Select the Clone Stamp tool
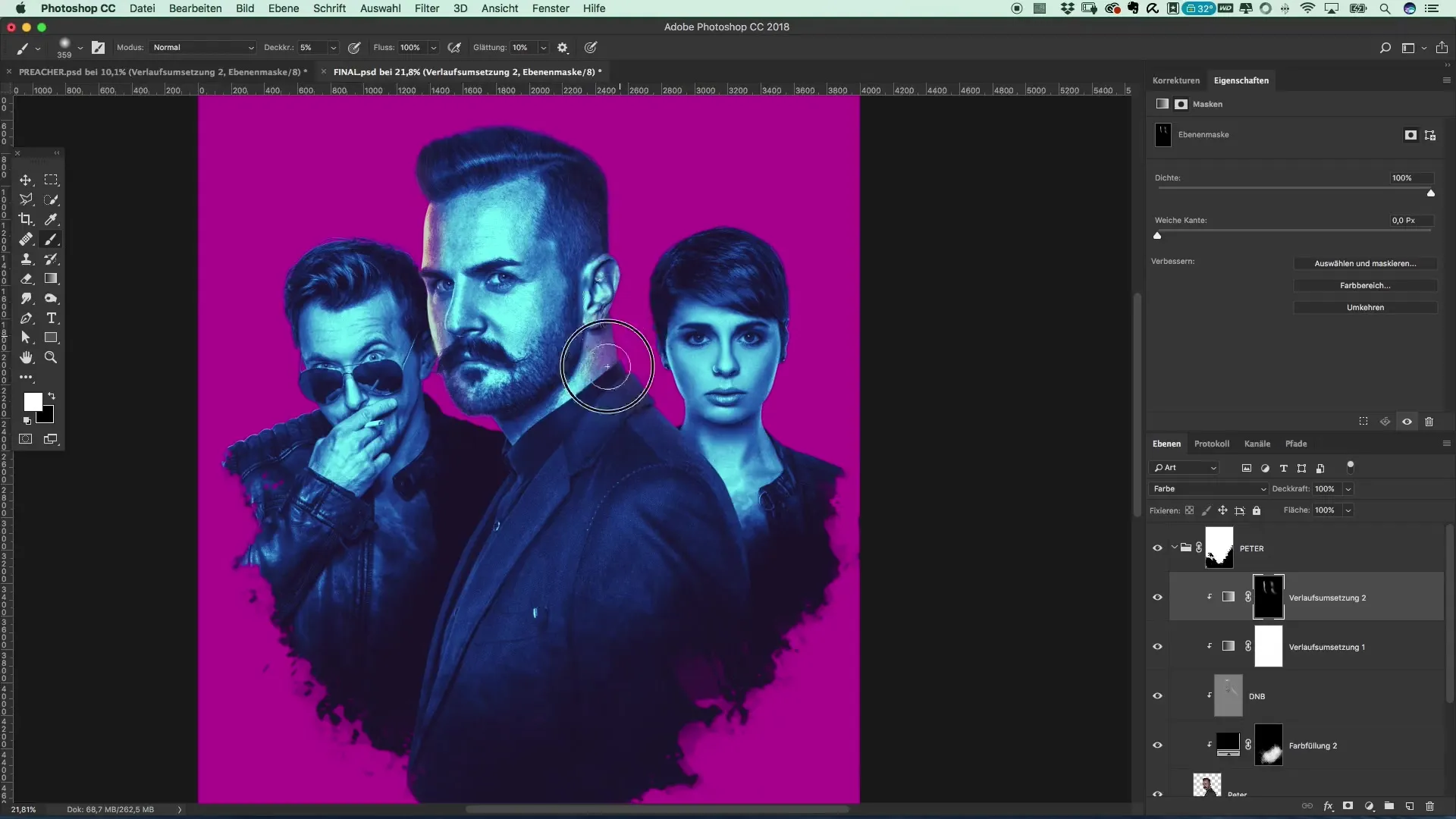The width and height of the screenshot is (1456, 819). point(26,259)
